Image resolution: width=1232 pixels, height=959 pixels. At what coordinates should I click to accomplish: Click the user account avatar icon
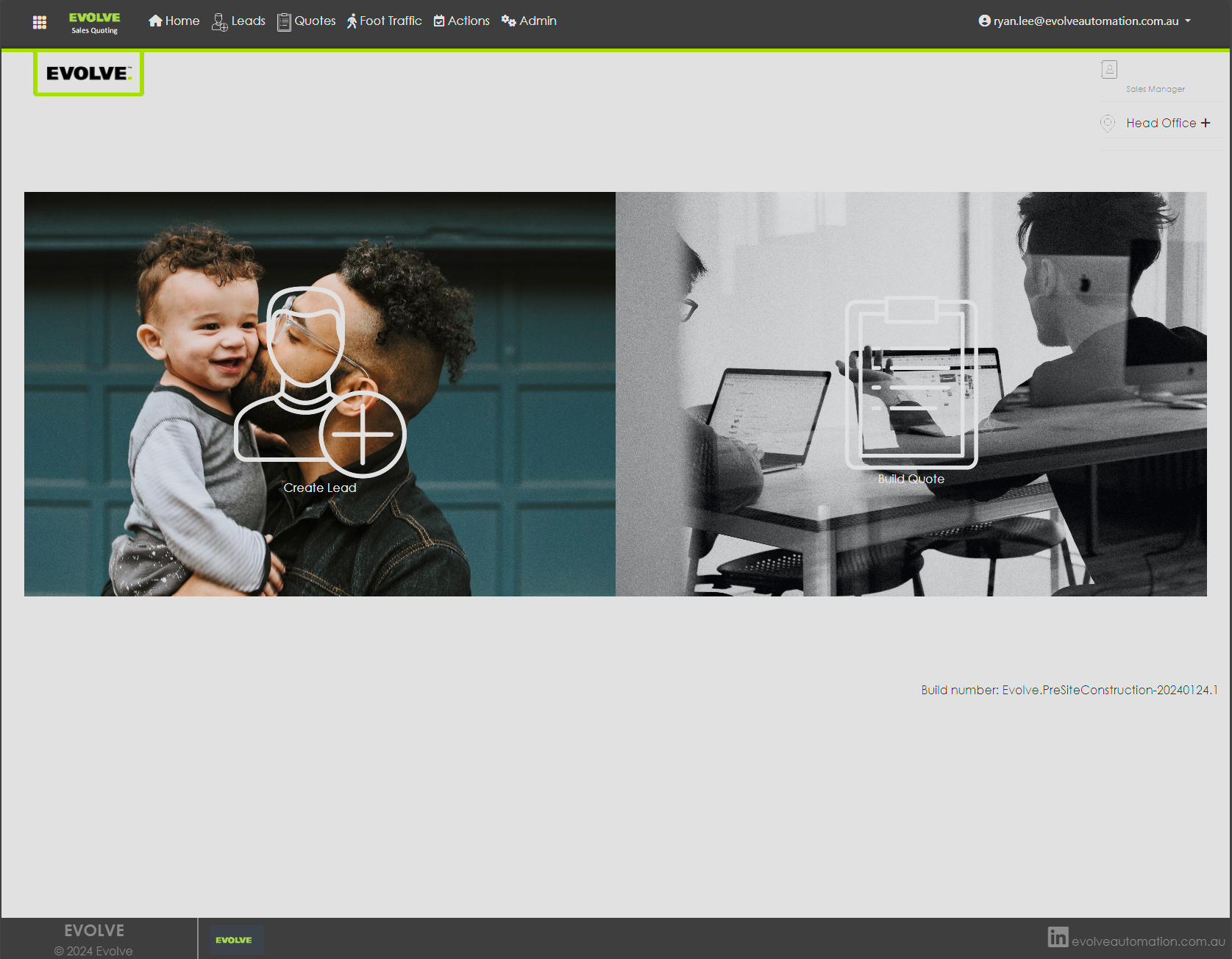[x=984, y=21]
